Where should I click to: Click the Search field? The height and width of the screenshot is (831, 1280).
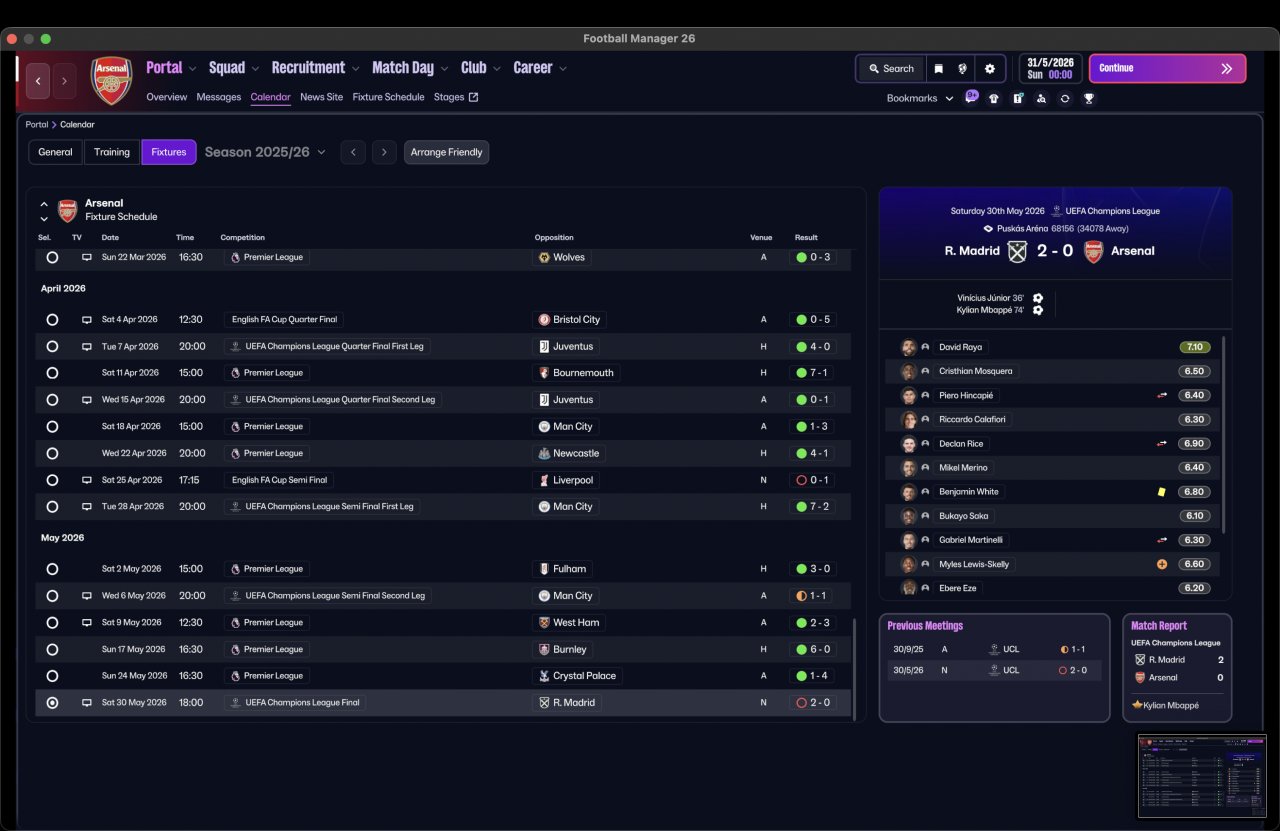coord(891,69)
